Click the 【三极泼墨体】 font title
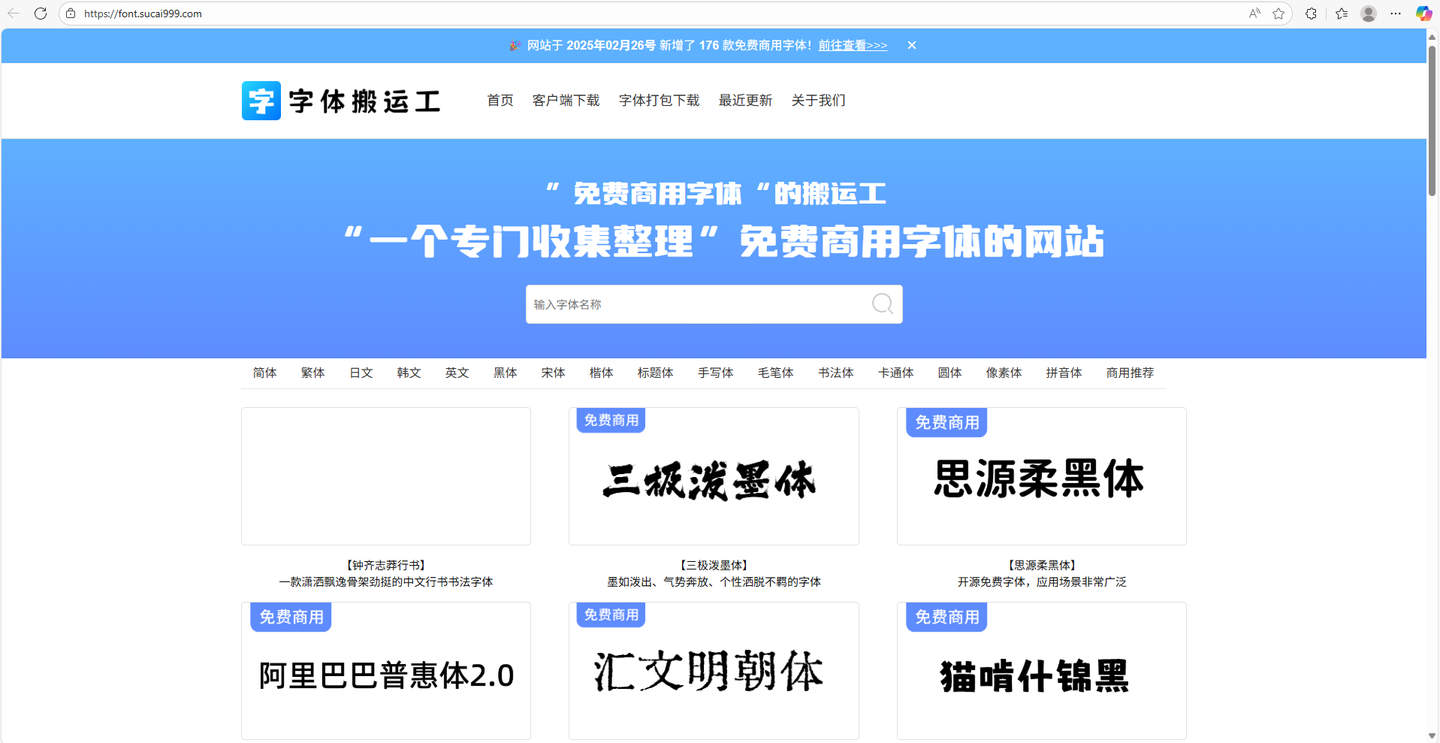Screen dimensions: 1440x743 (713, 565)
